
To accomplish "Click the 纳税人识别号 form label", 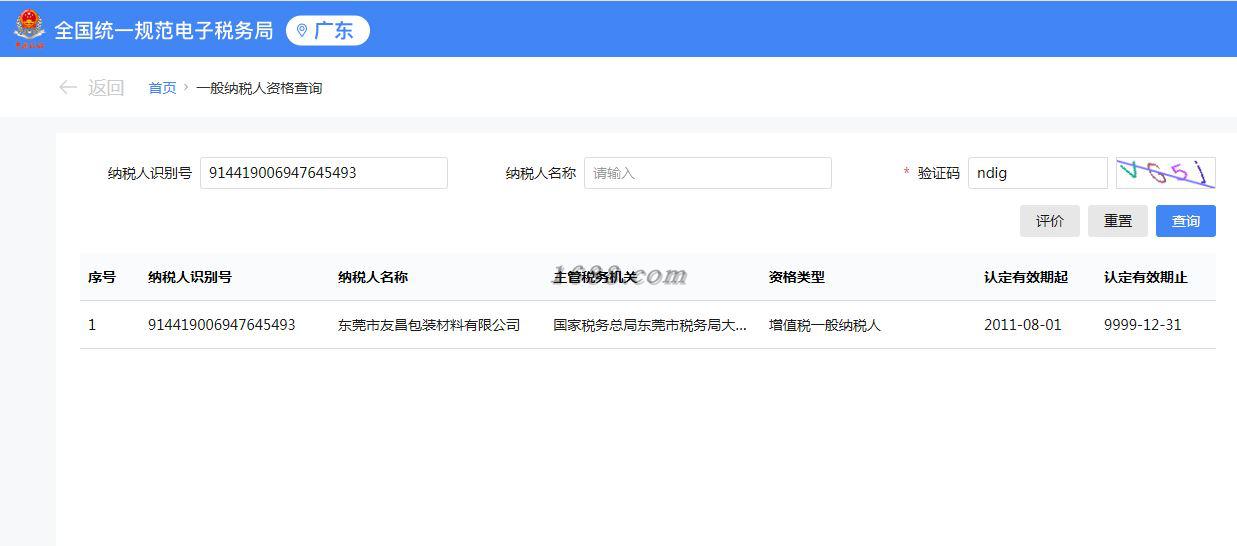I will pyautogui.click(x=150, y=173).
